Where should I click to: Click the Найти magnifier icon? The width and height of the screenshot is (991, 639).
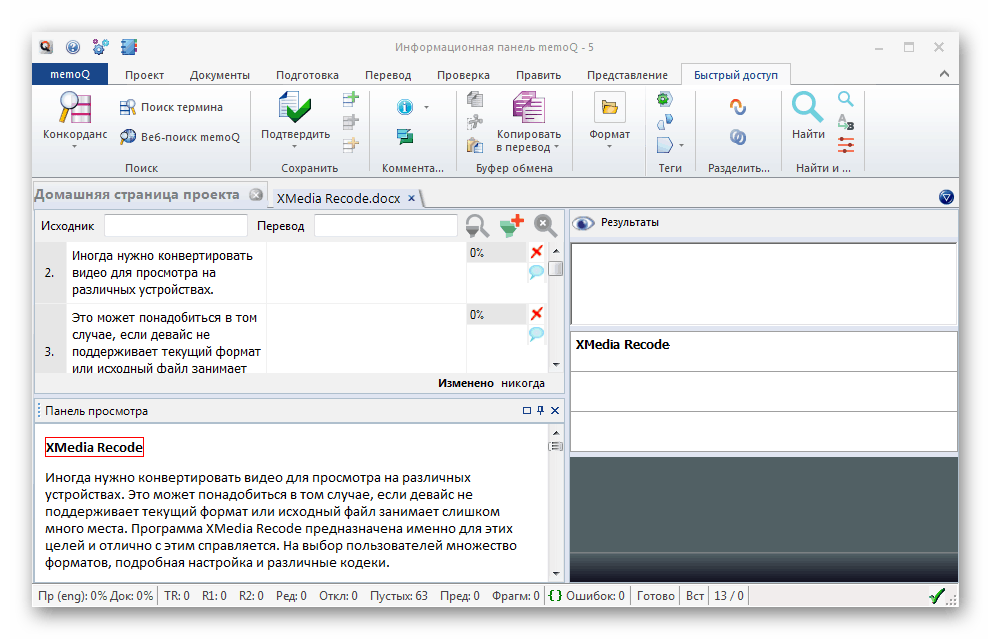(808, 107)
